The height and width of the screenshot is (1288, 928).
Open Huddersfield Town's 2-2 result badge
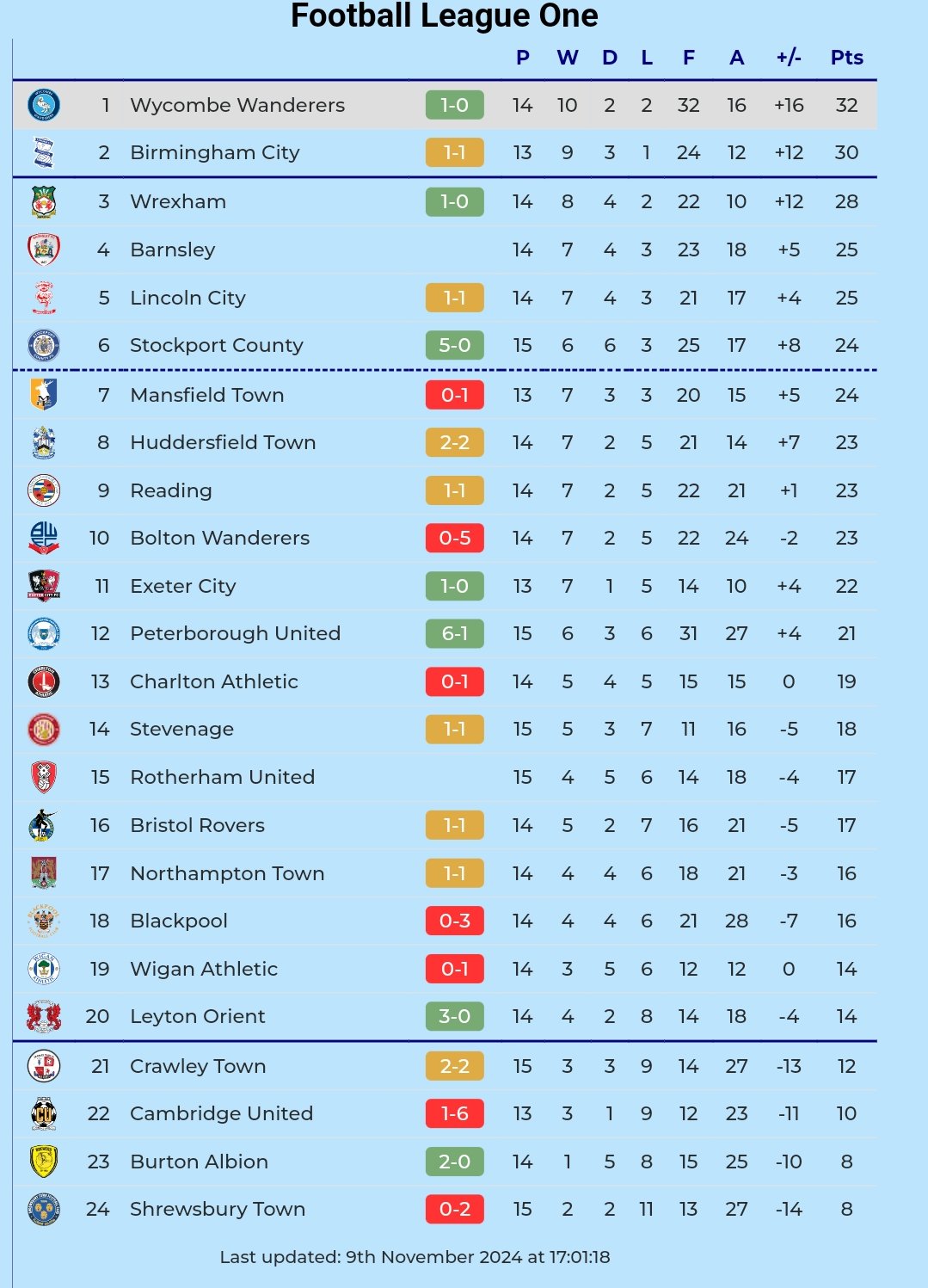point(454,442)
